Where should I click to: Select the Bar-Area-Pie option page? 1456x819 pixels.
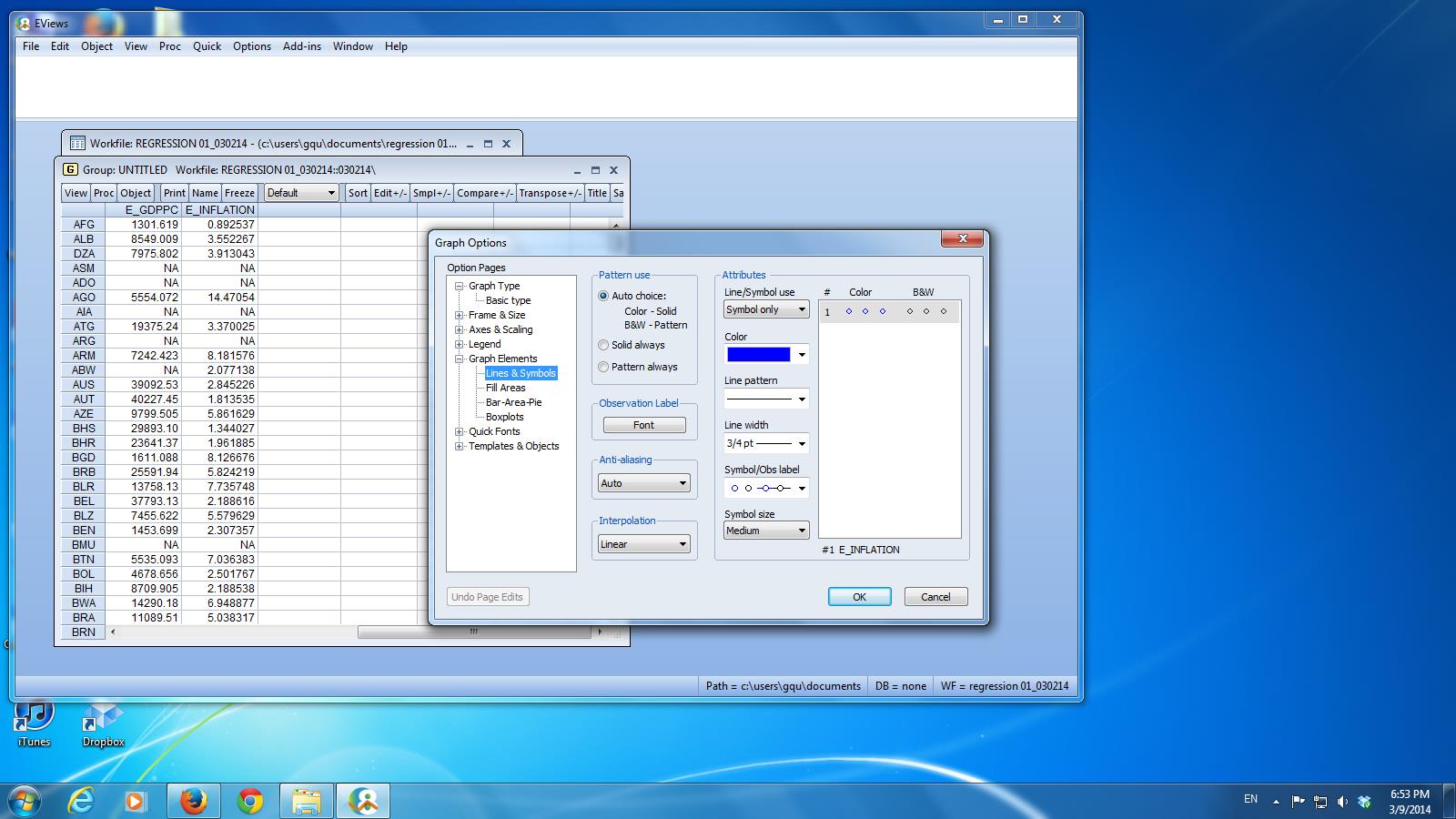(513, 402)
